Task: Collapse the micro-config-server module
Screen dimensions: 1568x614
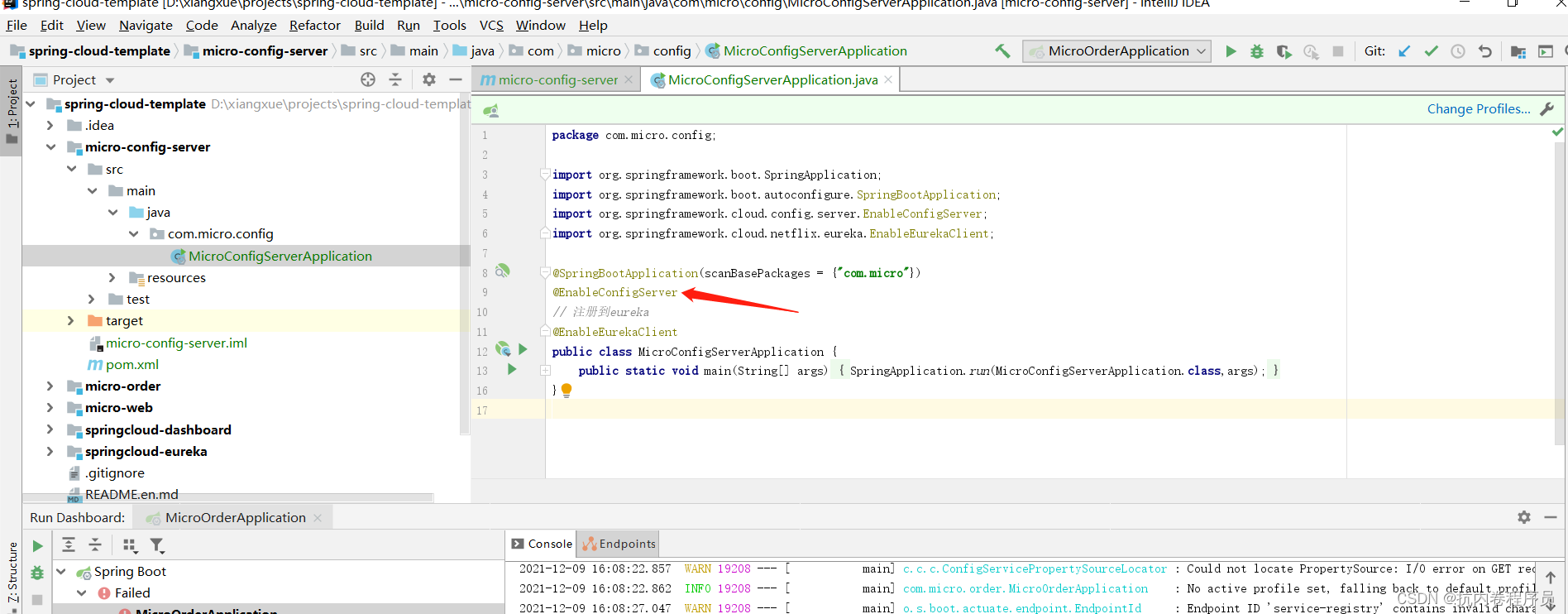Action: click(x=50, y=146)
